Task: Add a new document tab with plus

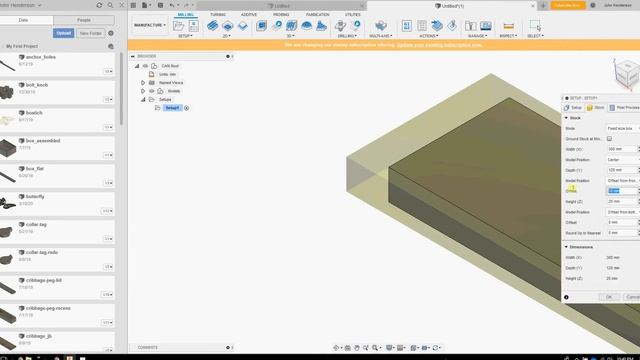Action: click(x=543, y=6)
